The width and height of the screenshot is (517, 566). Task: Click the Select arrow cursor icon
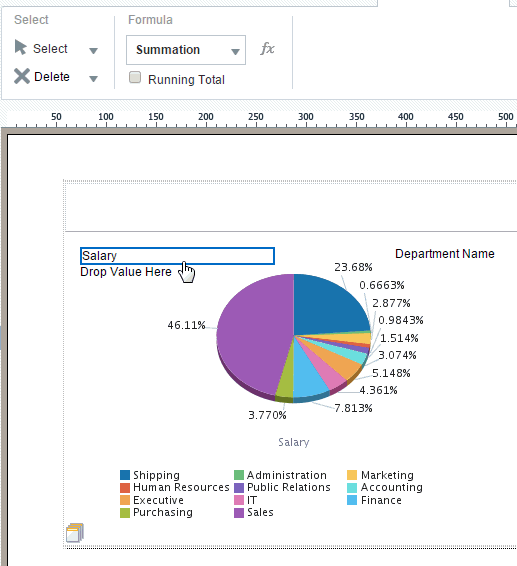[x=21, y=47]
